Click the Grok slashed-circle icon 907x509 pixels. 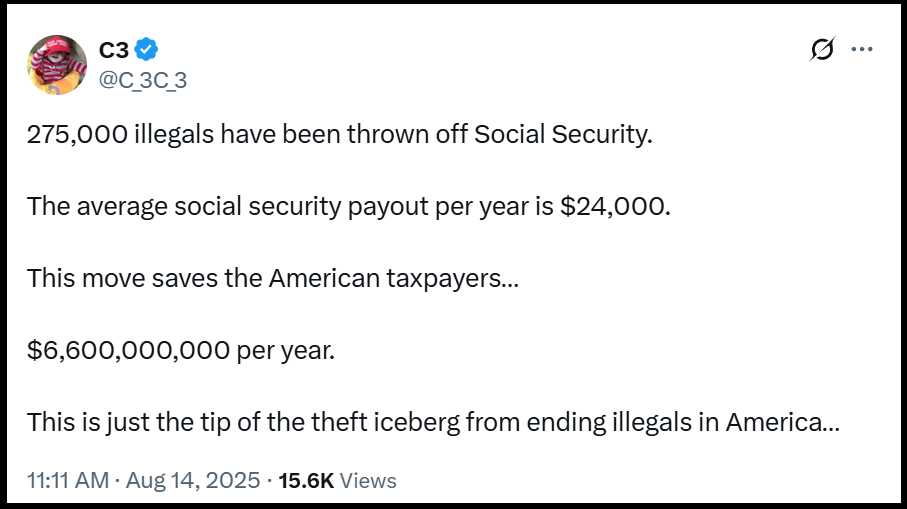click(x=821, y=50)
